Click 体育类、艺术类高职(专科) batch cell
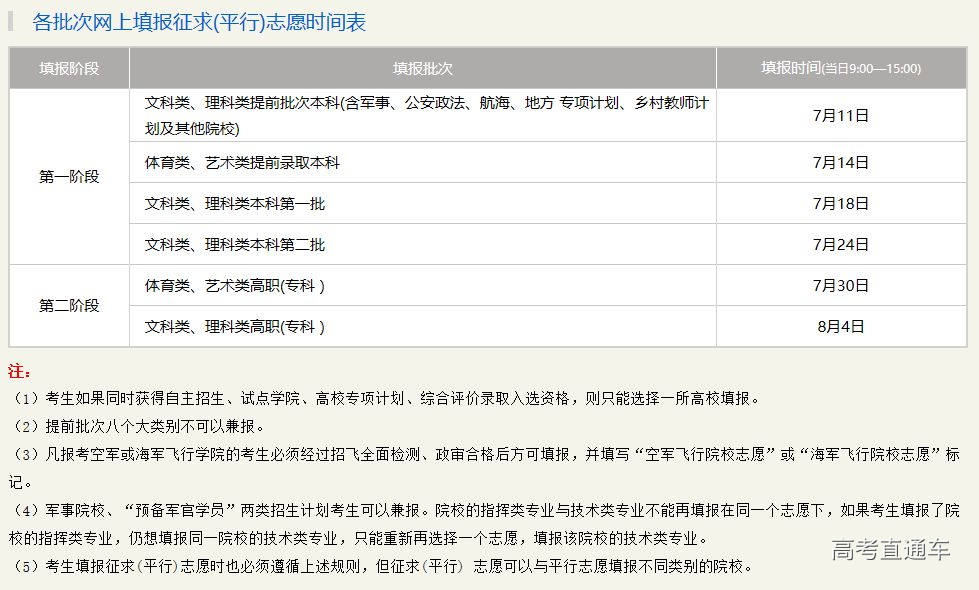The width and height of the screenshot is (979, 590). (235, 286)
